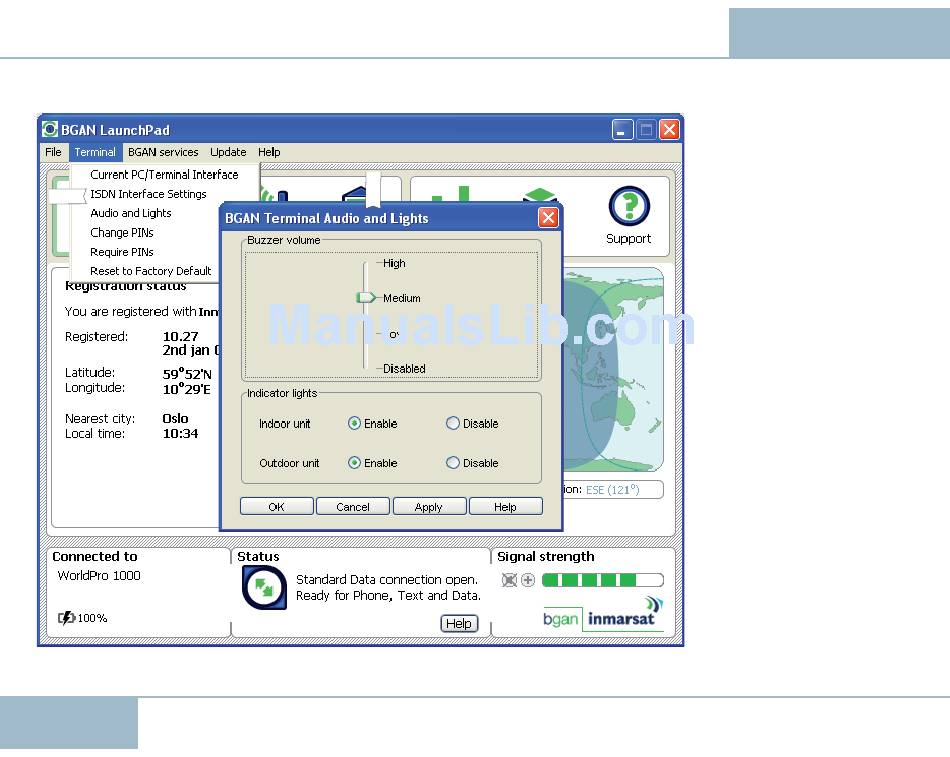This screenshot has width=950, height=757.
Task: Click the Help button in Status panel
Action: pyautogui.click(x=459, y=623)
